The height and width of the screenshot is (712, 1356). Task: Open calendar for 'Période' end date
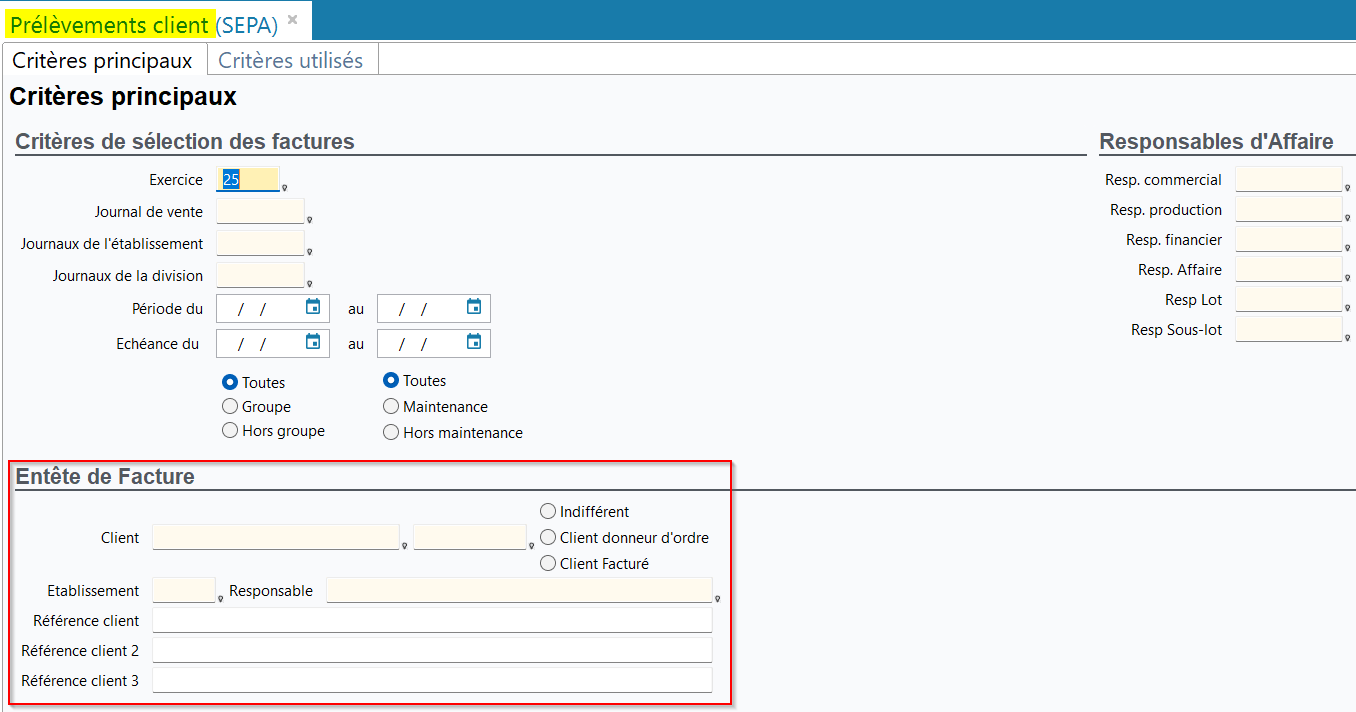point(474,308)
